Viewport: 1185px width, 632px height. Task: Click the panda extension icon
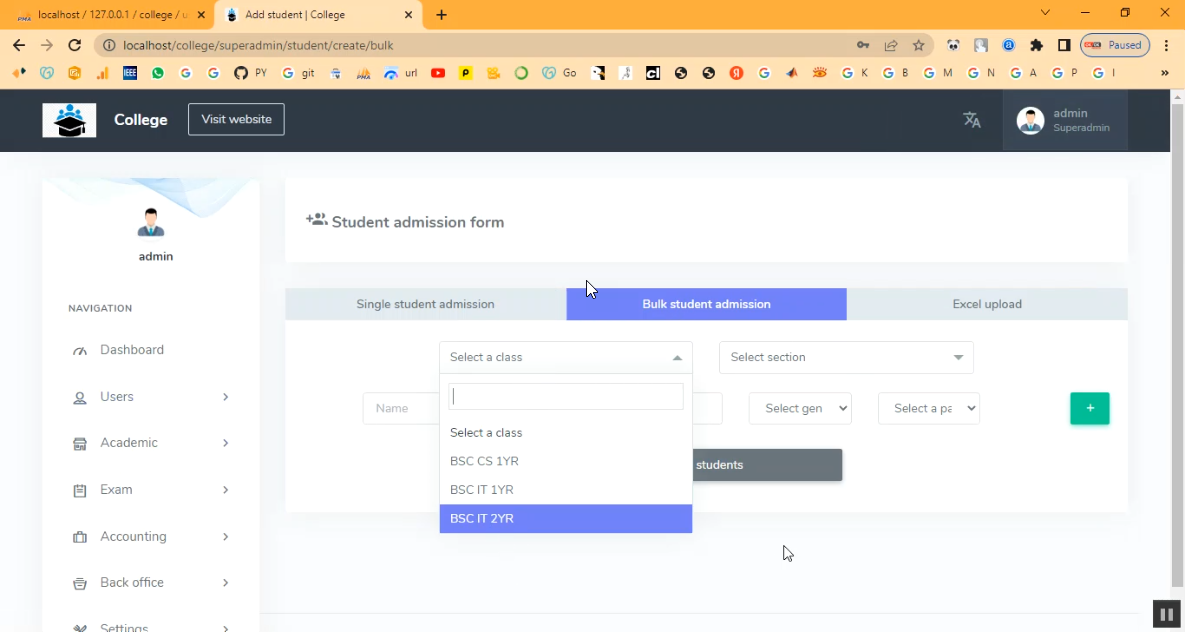pos(953,45)
